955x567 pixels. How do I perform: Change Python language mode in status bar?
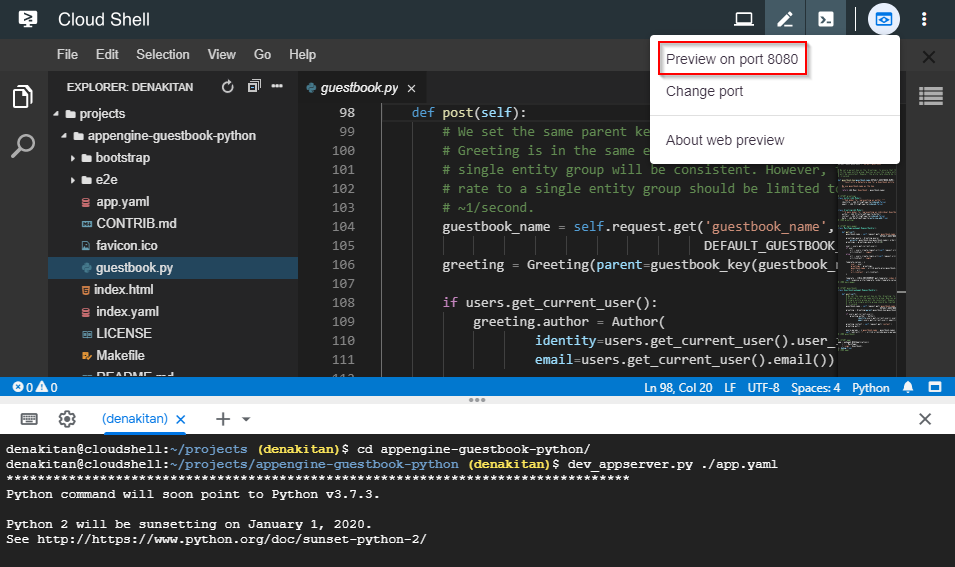pyautogui.click(x=870, y=388)
